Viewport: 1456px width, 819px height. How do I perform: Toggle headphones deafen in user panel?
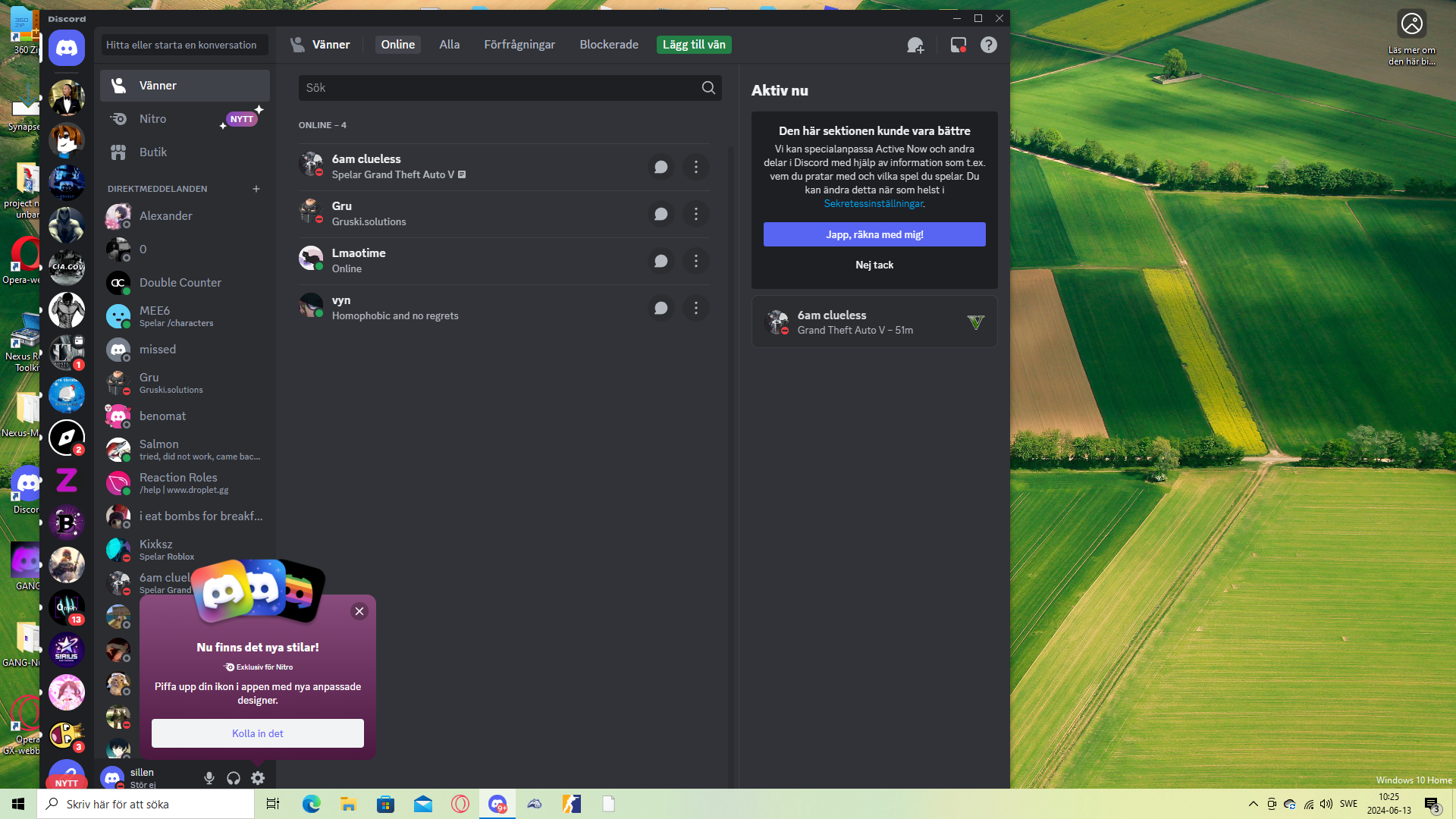234,778
